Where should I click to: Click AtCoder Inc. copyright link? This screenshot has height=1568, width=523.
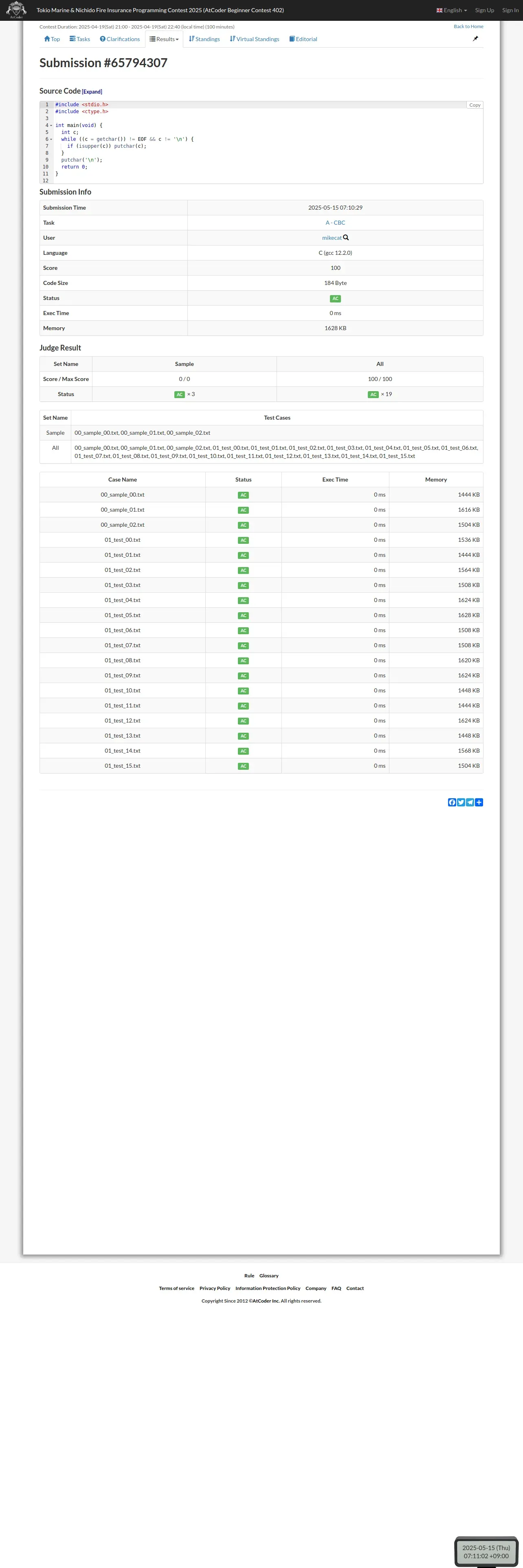266,1301
